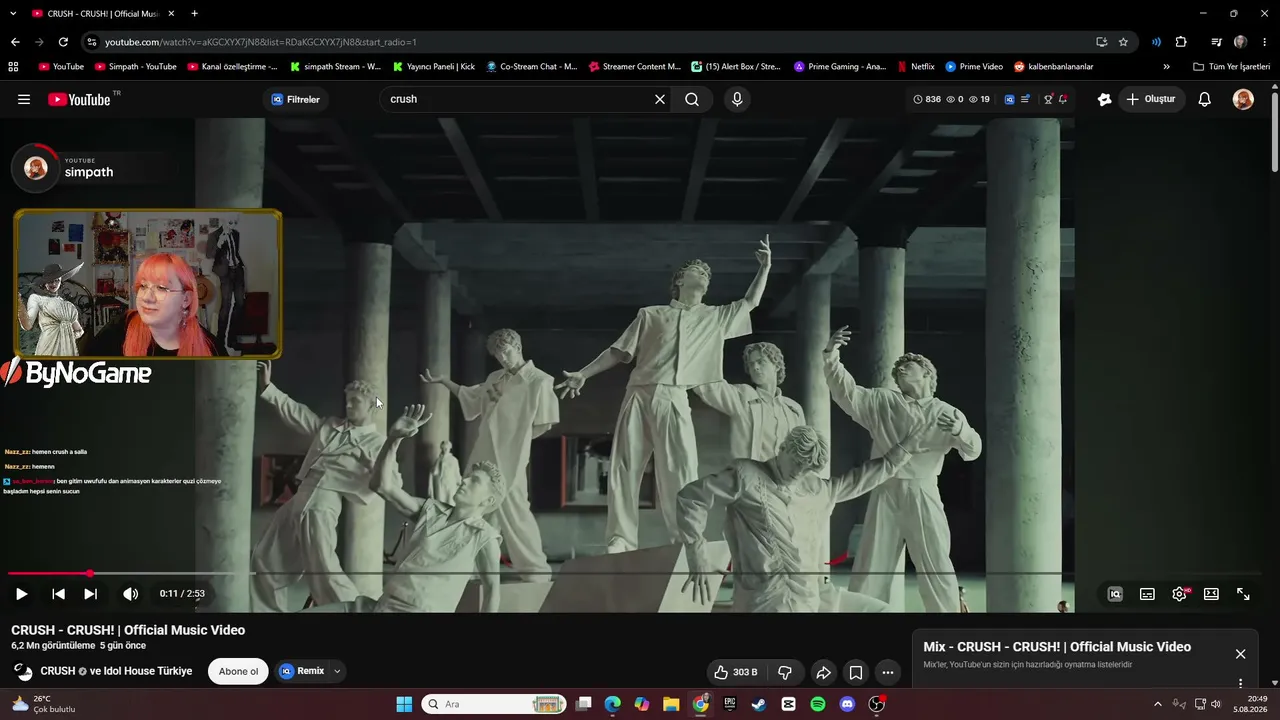1280x720 pixels.
Task: Install app icon in address bar
Action: pyautogui.click(x=1101, y=42)
